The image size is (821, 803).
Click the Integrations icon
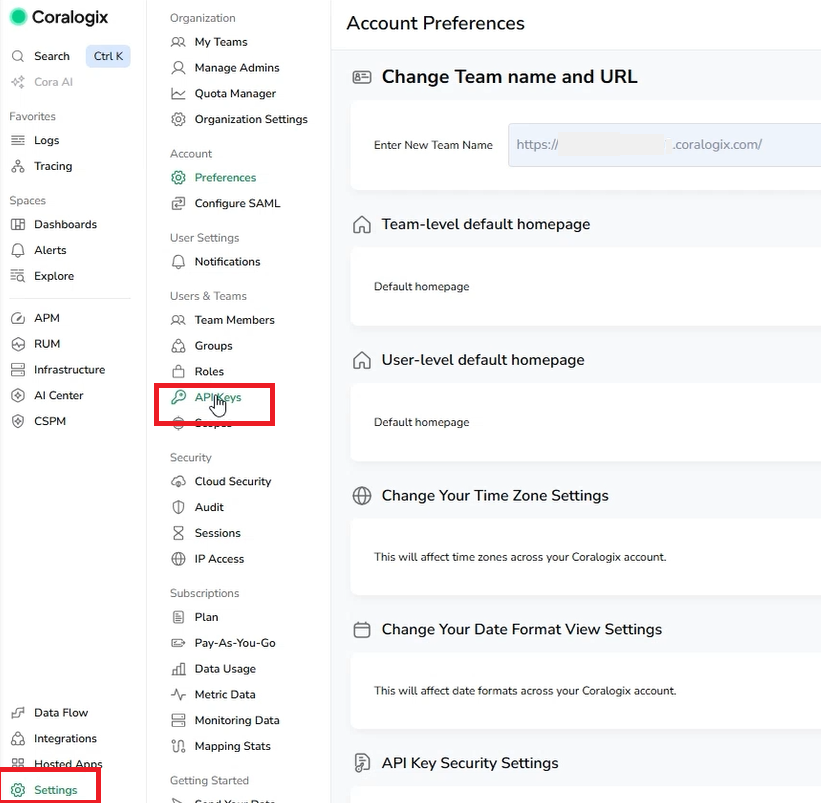tap(18, 738)
